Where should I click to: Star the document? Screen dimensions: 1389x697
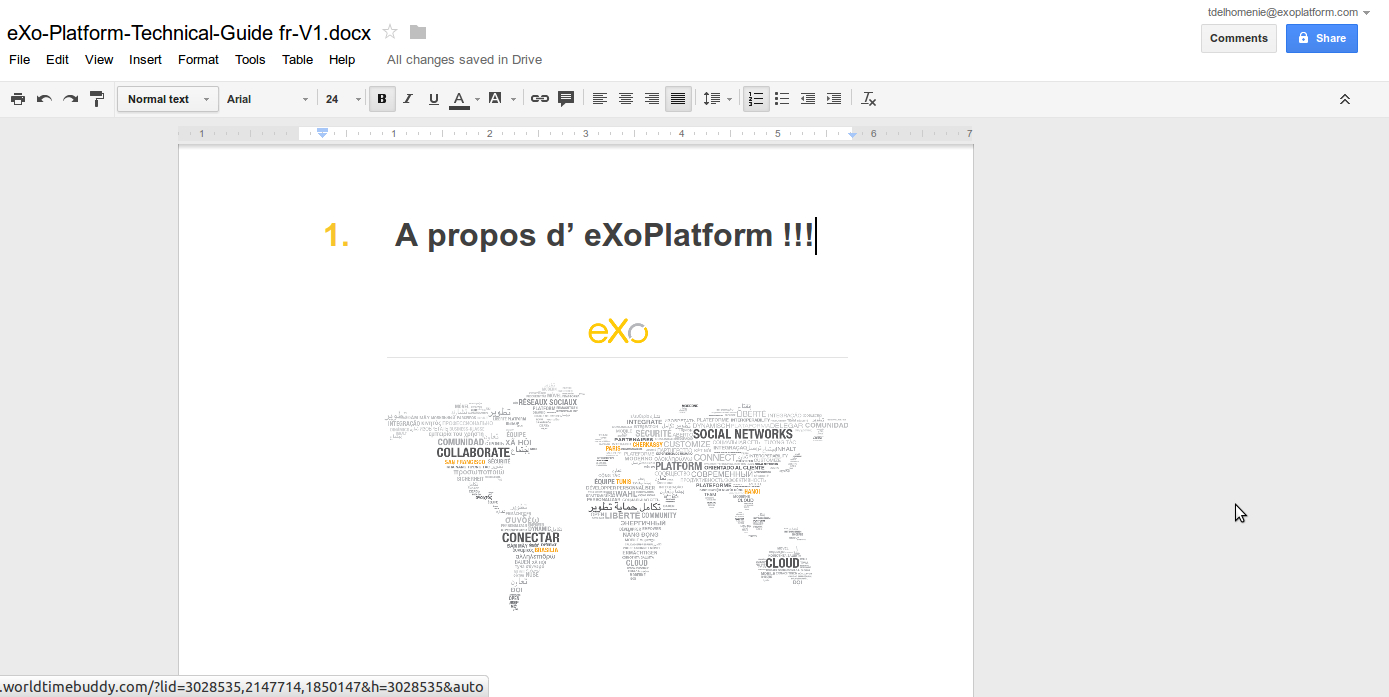[390, 31]
